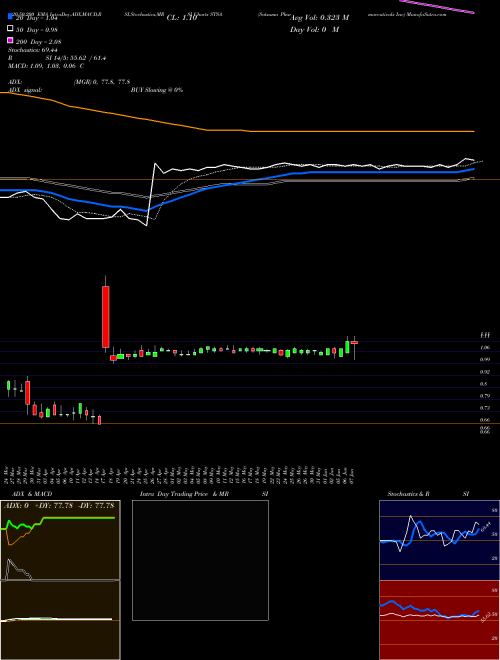Click the 69.44 label on Stochastics chart

tap(485, 526)
